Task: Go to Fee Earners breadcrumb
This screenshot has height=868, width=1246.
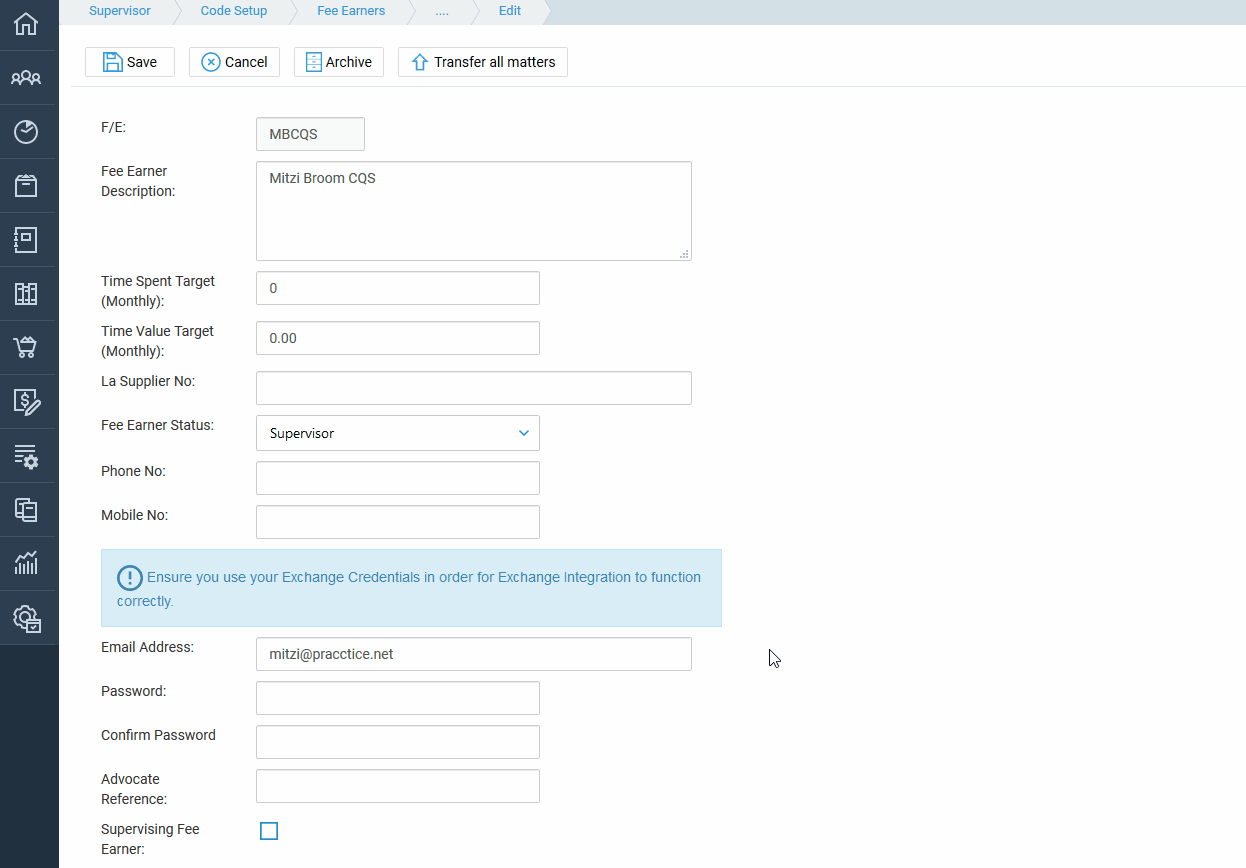Action: click(x=351, y=11)
